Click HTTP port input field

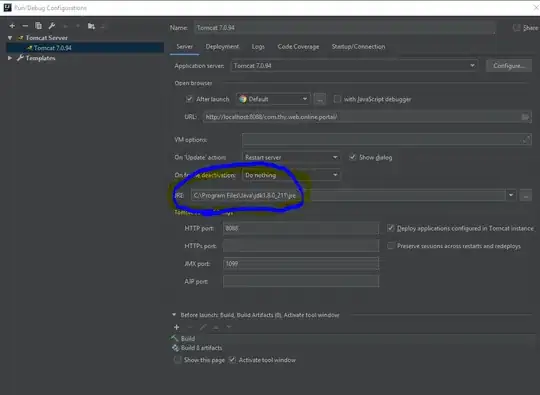pos(301,228)
